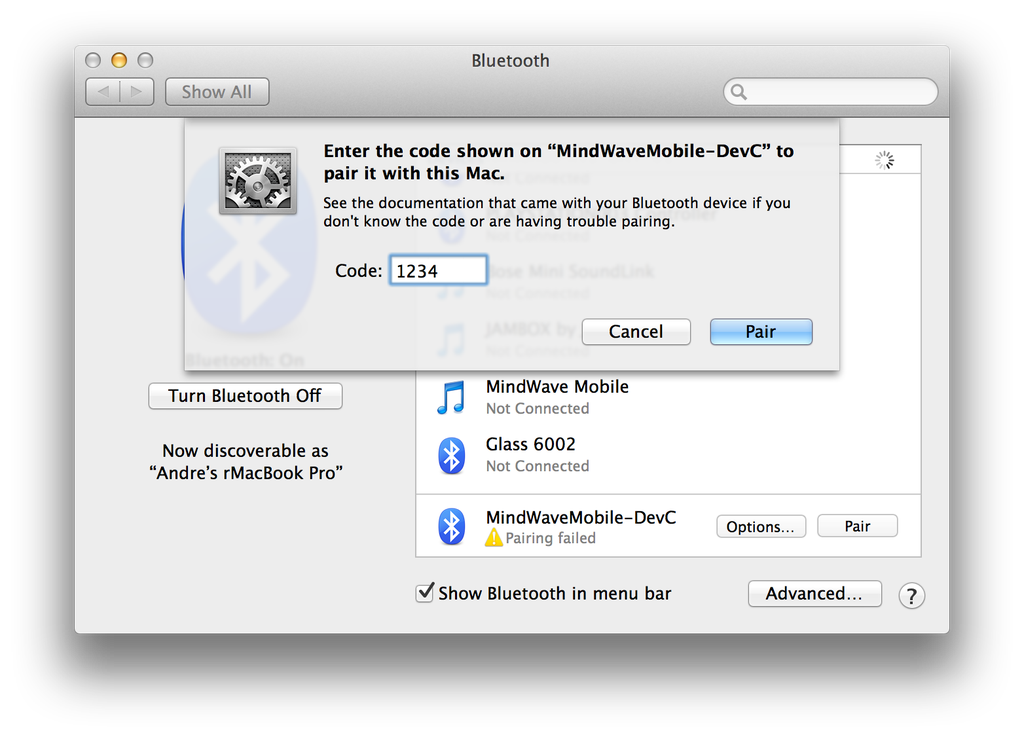The height and width of the screenshot is (737, 1024).
Task: Click the Pairing failed warning icon
Action: pos(494,538)
